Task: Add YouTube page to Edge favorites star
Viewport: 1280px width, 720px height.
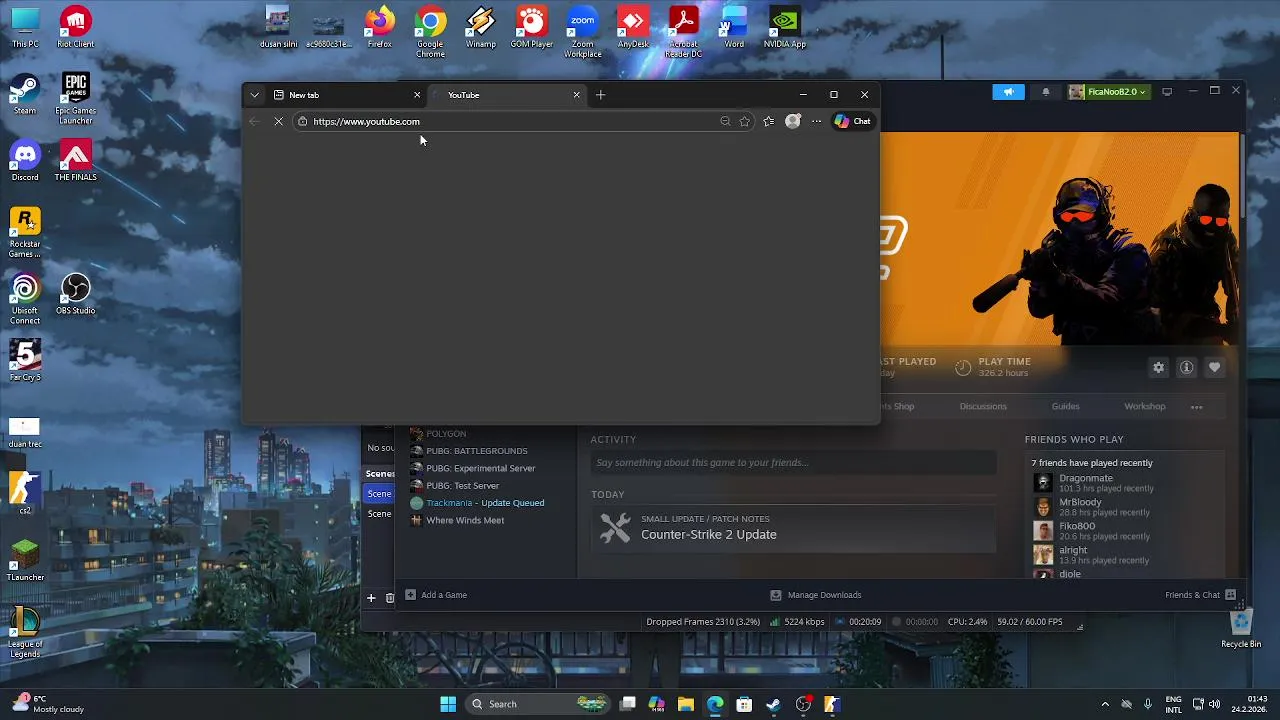Action: 745,121
